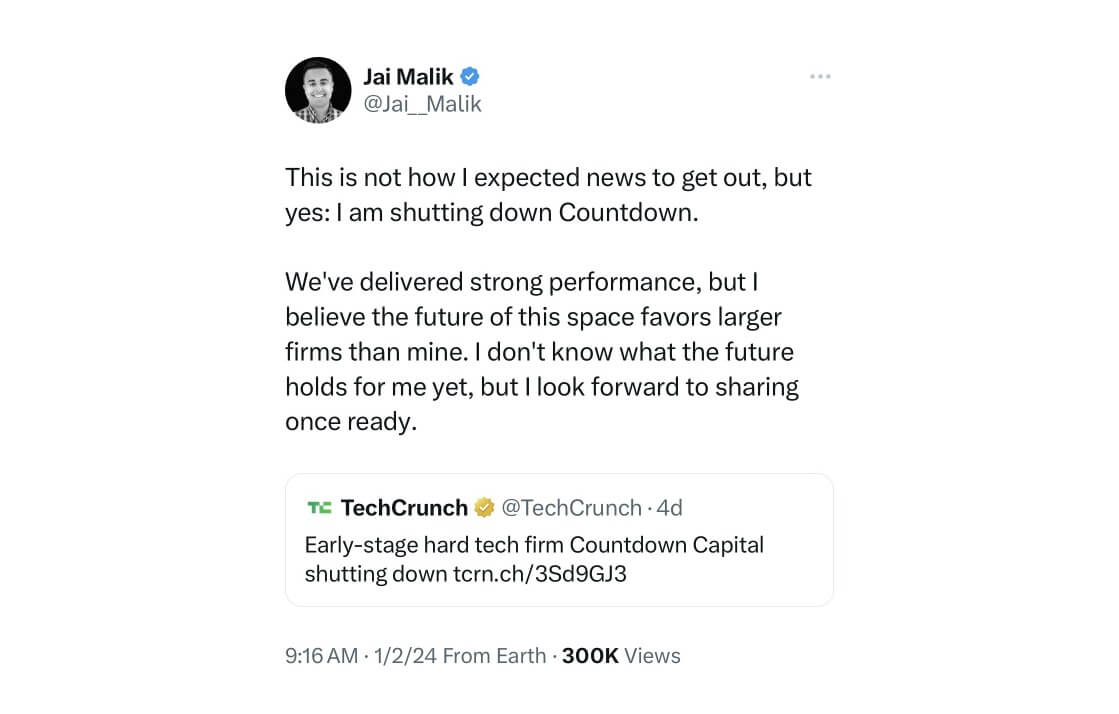Click the 'Views' label
This screenshot has width=1119, height=714.
pos(653,656)
